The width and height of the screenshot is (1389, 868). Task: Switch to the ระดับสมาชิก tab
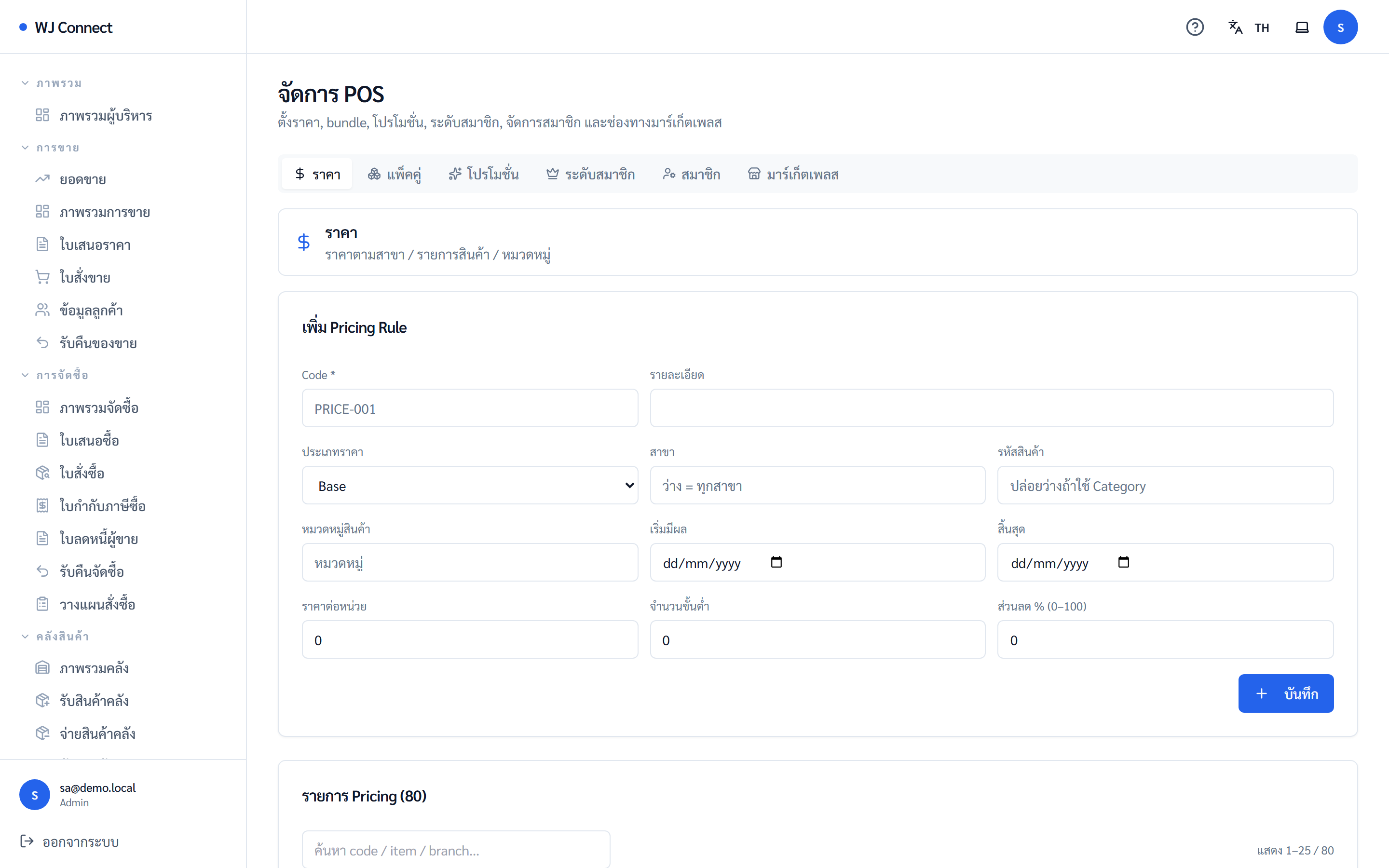[x=590, y=174]
